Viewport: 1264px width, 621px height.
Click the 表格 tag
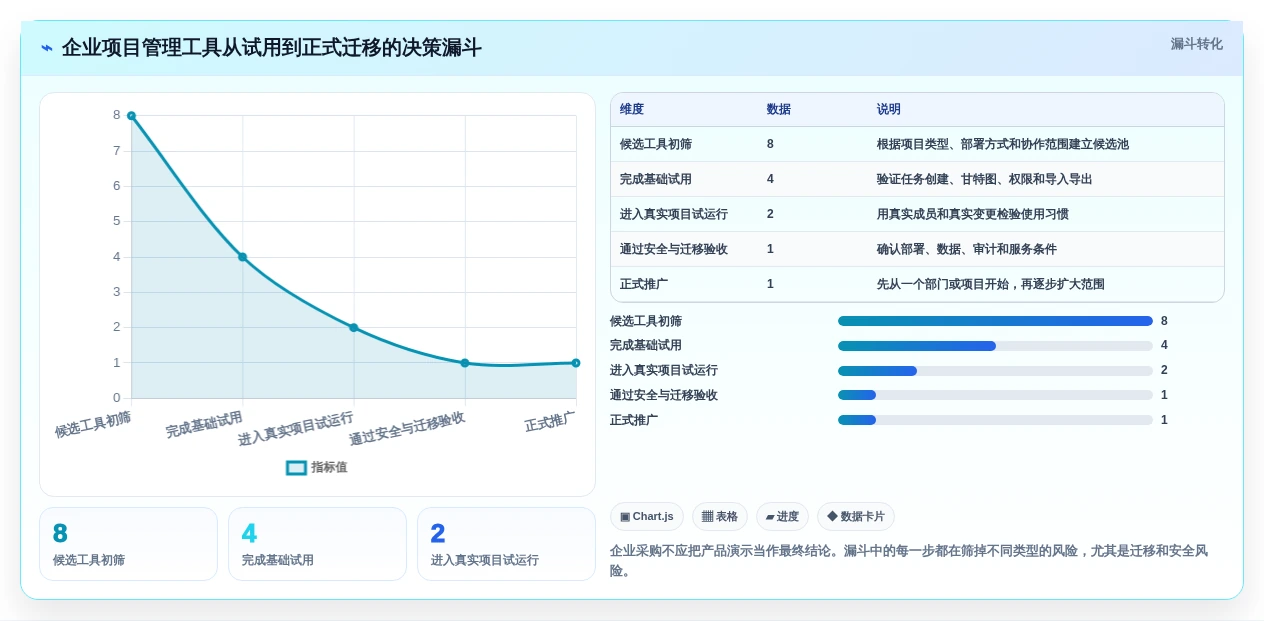(x=720, y=517)
